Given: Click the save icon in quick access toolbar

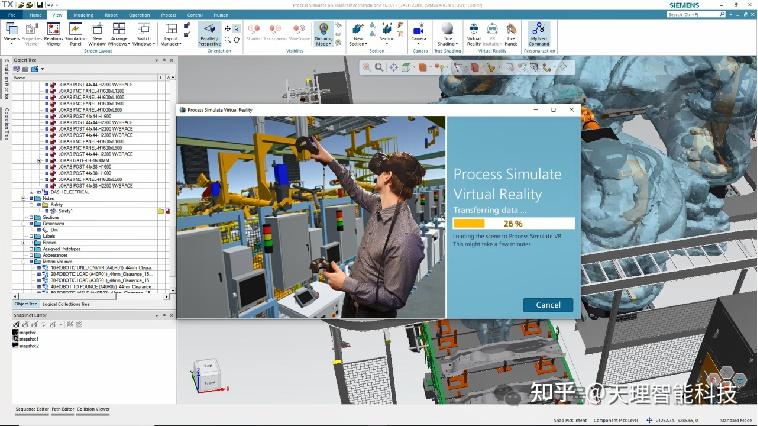Looking at the screenshot, I should [x=40, y=5].
